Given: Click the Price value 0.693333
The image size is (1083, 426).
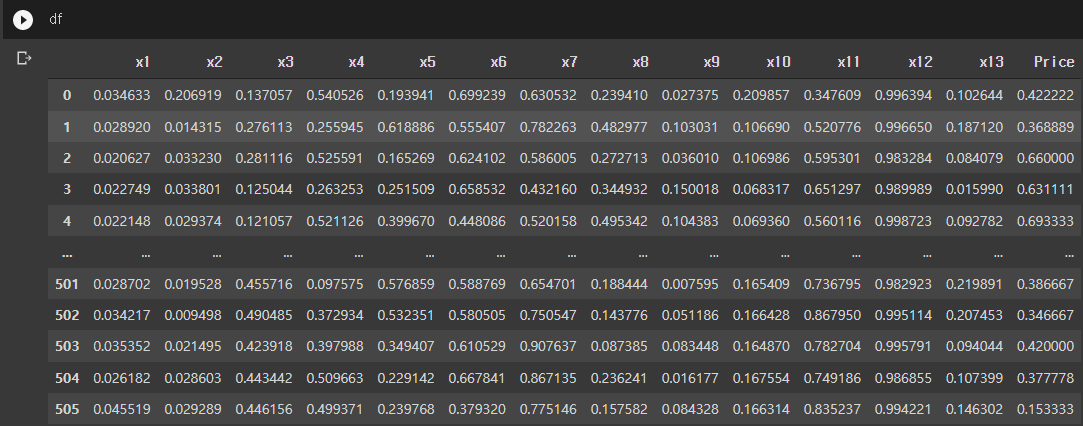Looking at the screenshot, I should click(1046, 221).
